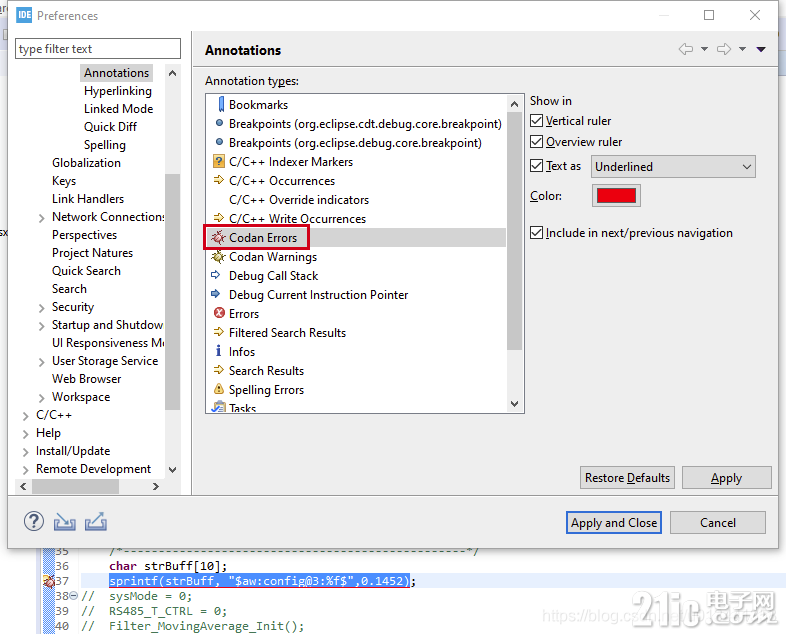The image size is (786, 634).
Task: Select C/C++ Occurrences annotation
Action: pos(356,181)
